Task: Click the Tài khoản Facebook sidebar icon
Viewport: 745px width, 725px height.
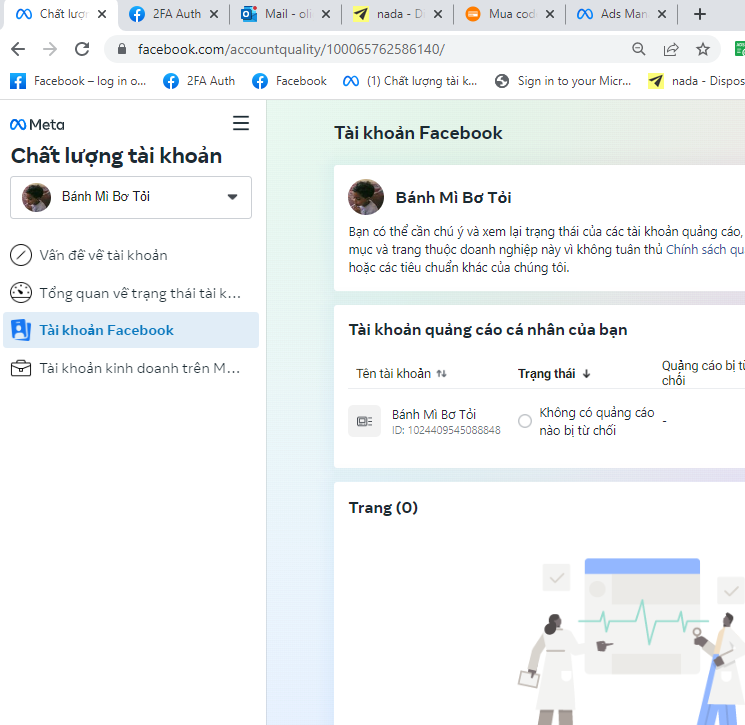Action: coord(21,330)
